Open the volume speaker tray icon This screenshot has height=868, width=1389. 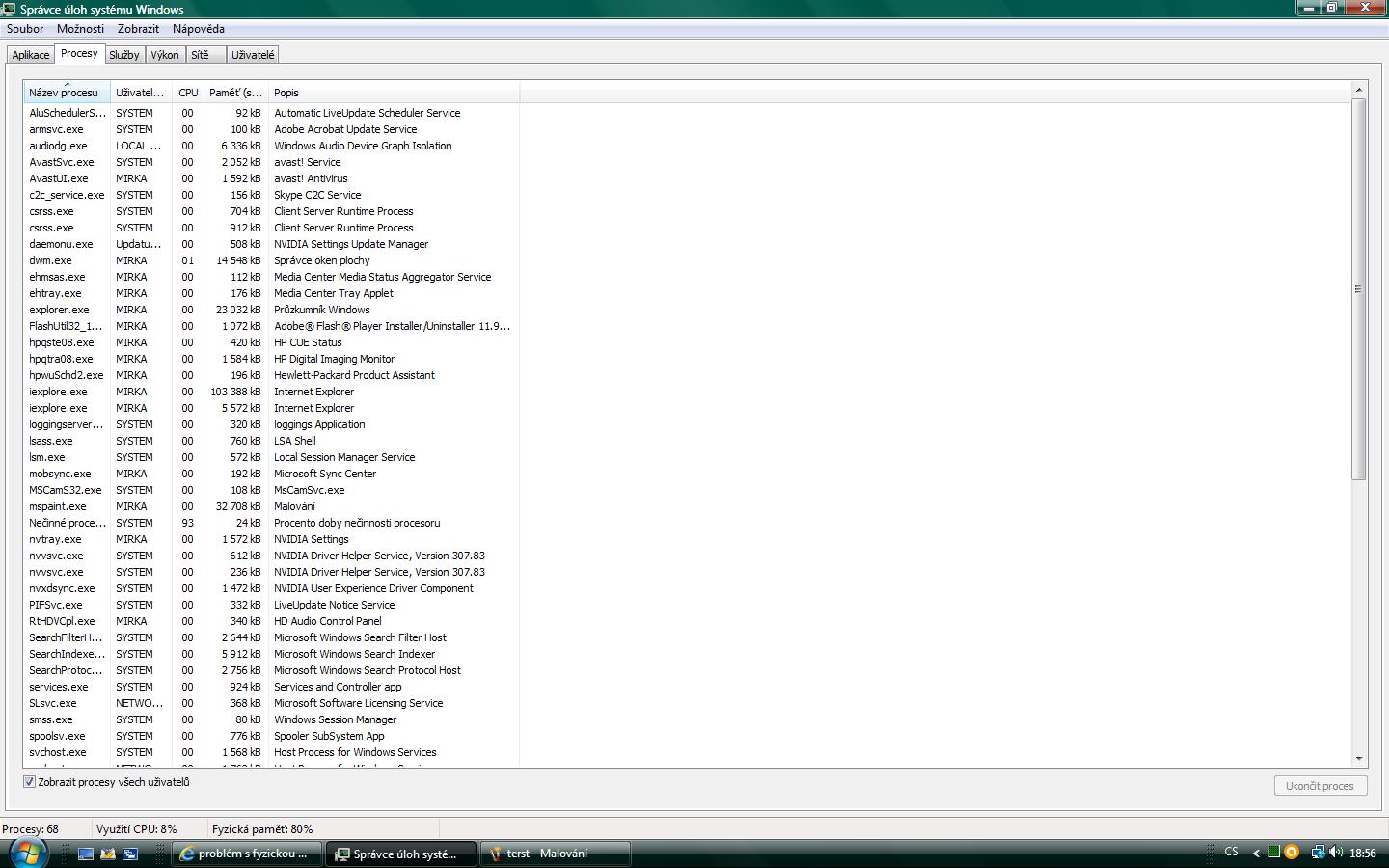1336,853
